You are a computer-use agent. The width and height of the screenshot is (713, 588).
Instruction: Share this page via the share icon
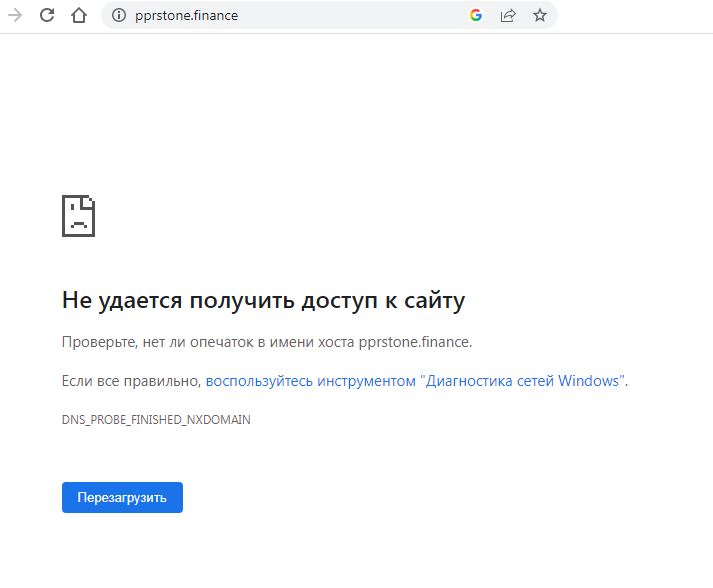tap(508, 15)
